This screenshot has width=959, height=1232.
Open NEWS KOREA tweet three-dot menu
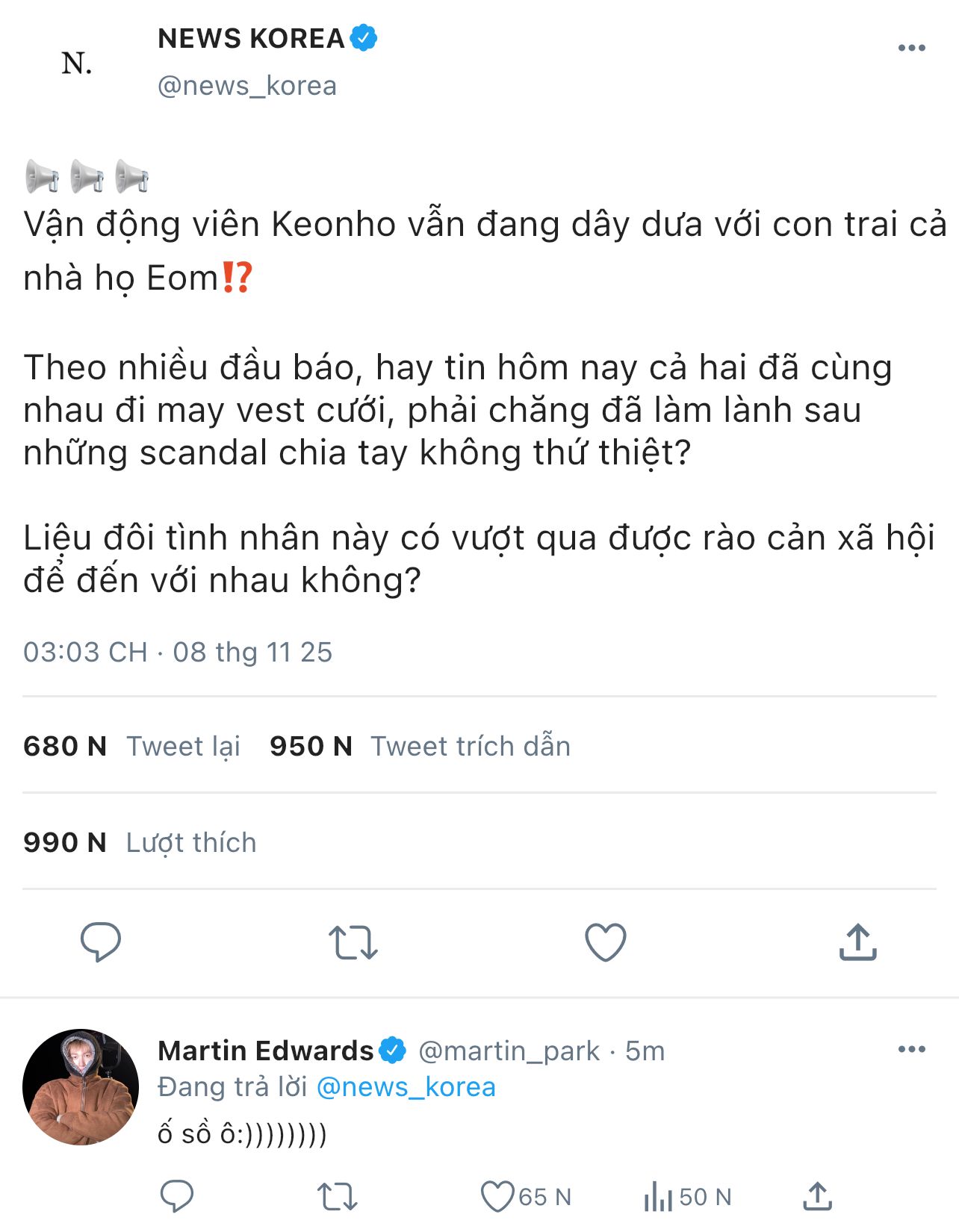pos(911,48)
